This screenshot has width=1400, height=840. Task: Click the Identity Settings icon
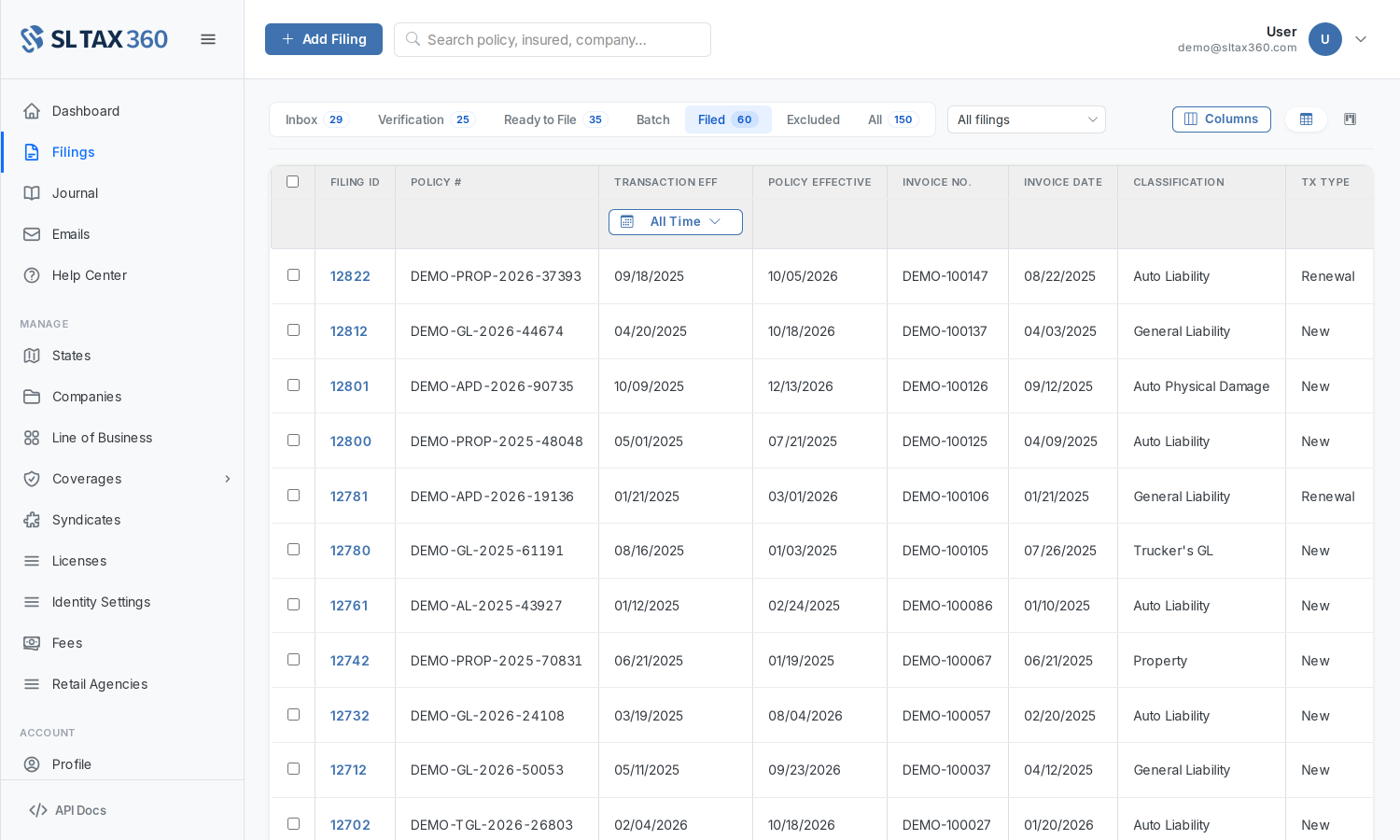pyautogui.click(x=32, y=602)
